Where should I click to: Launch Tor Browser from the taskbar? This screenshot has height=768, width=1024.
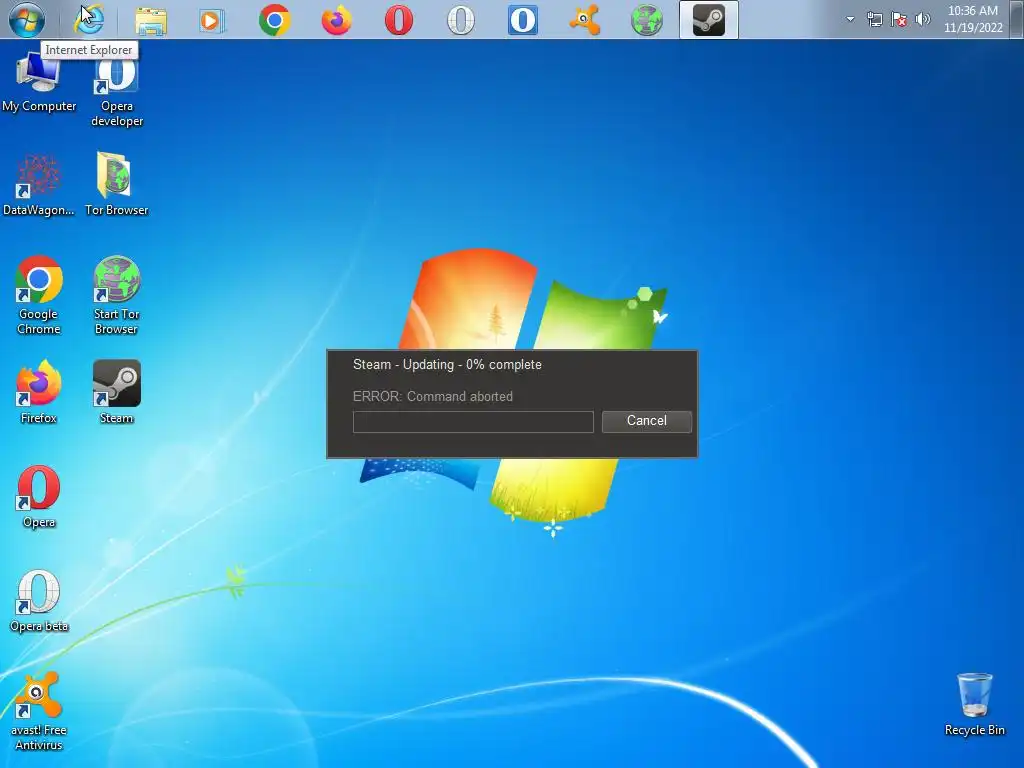[647, 20]
